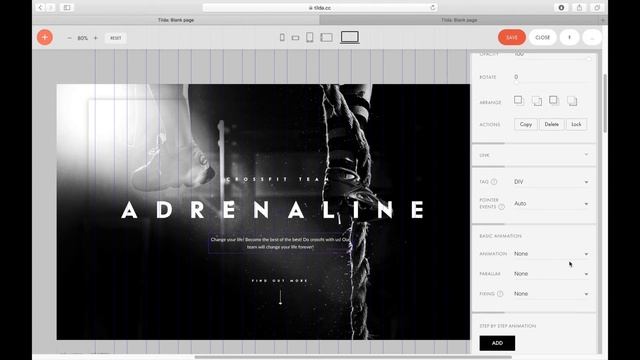
Task: Open the Tag dropdown showing DIV
Action: coord(551,182)
